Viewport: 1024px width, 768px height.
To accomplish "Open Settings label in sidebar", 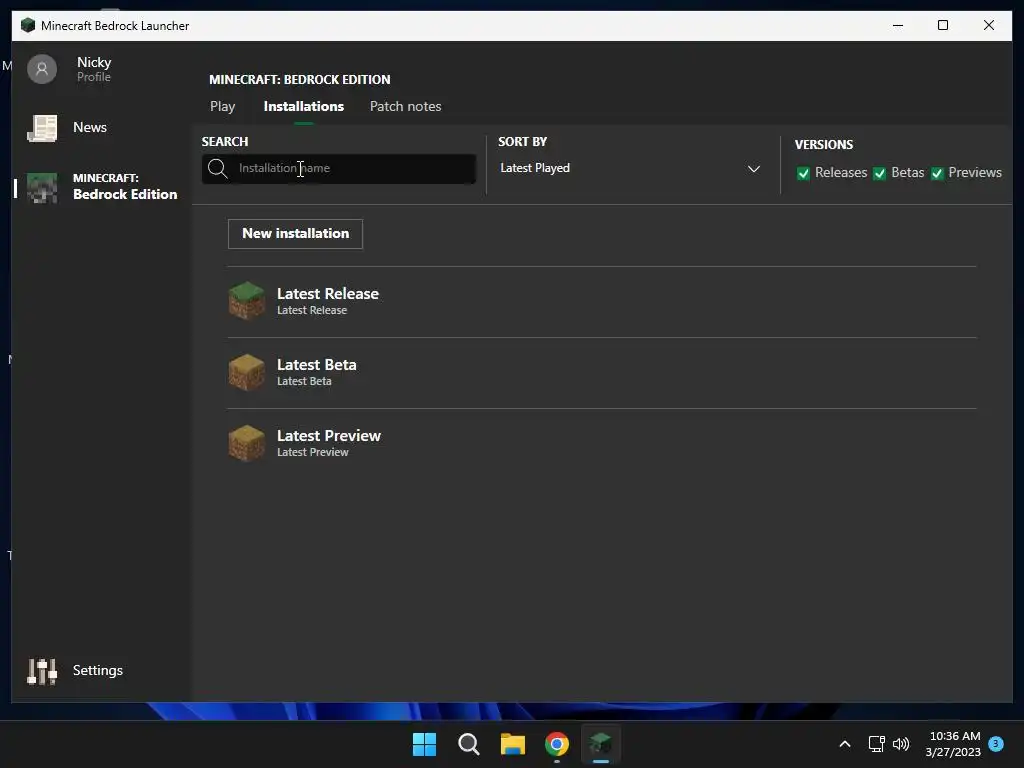I will pos(98,671).
